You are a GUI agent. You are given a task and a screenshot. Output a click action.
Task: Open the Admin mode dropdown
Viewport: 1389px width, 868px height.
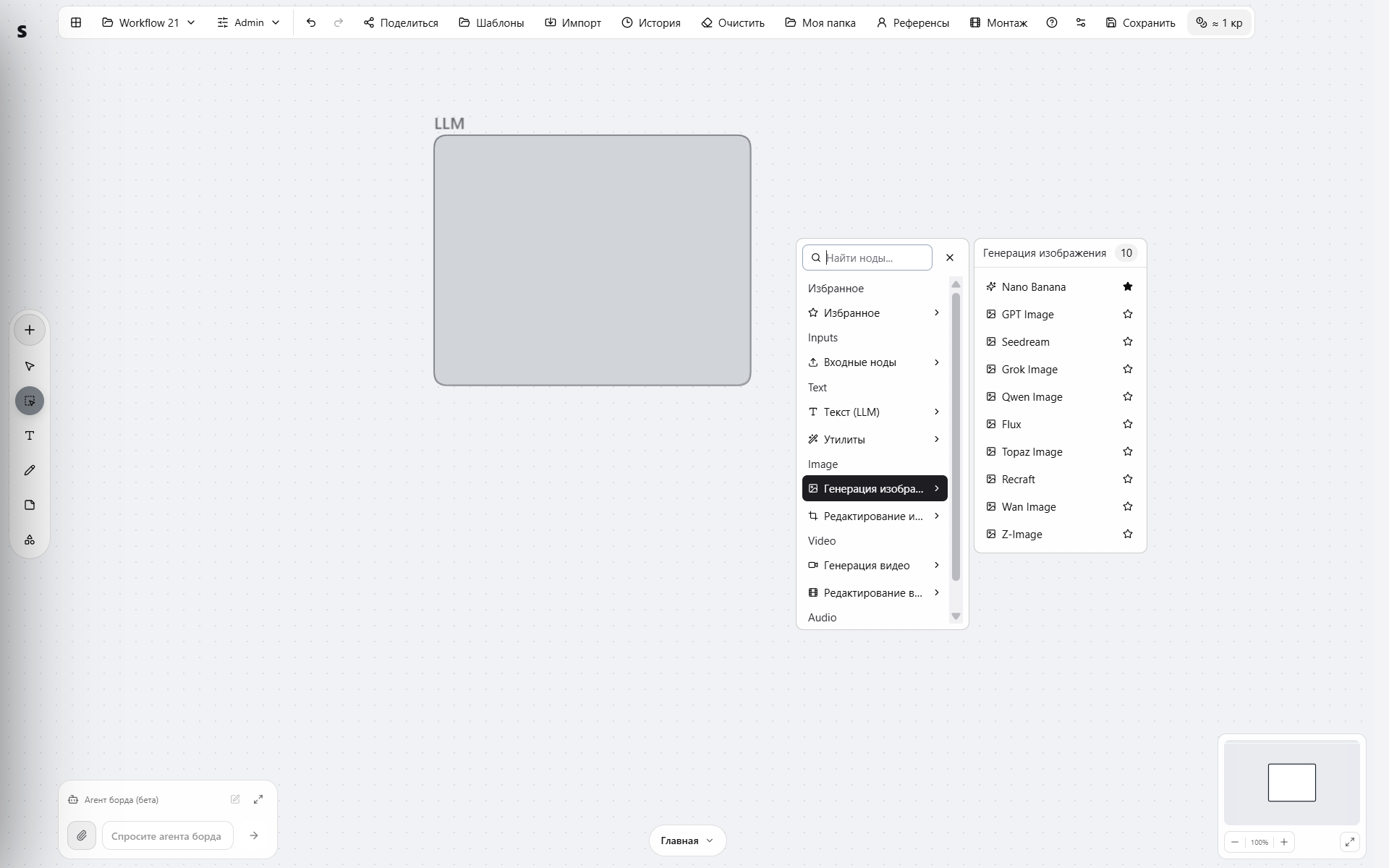click(x=248, y=22)
